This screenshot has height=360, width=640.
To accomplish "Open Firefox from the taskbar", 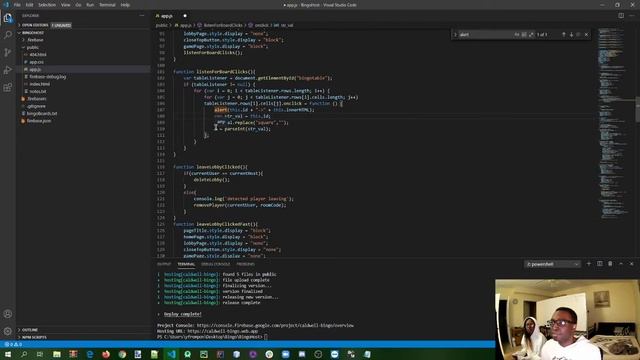I will click(x=106, y=354).
